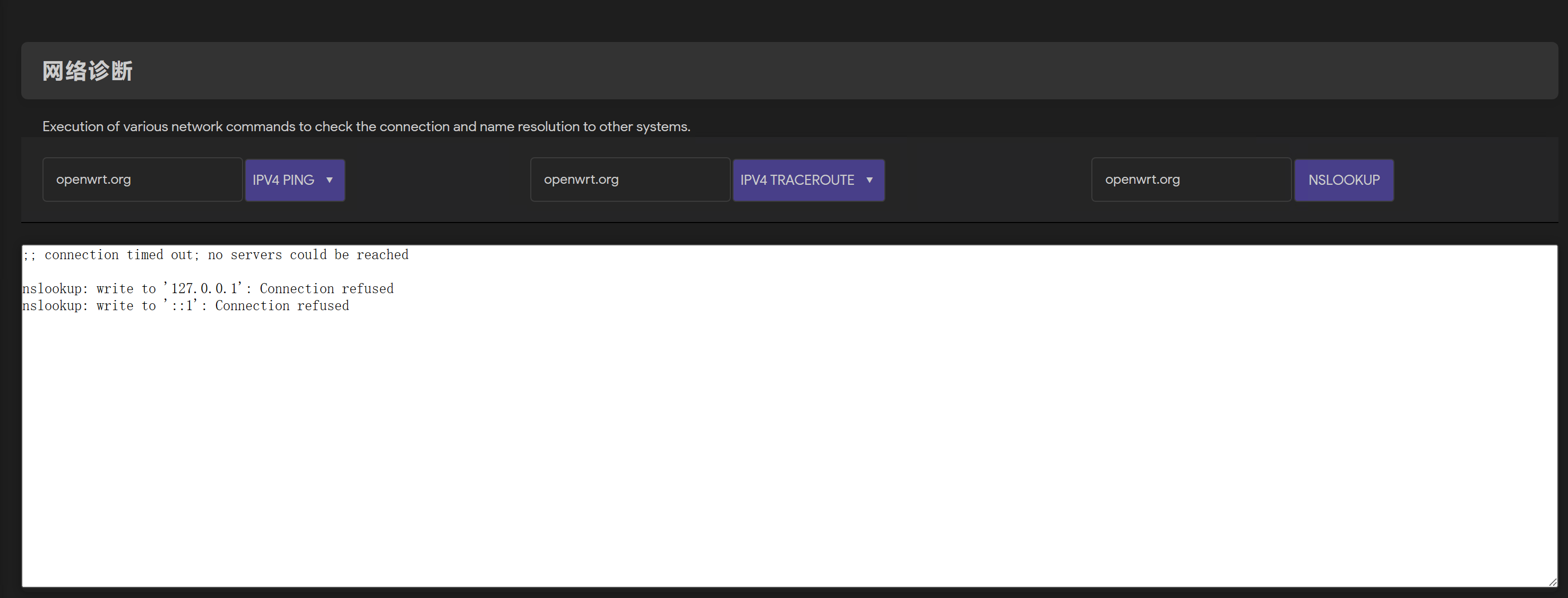Expand the IPV4 TRACEROUTE dropdown arrow
The image size is (1568, 598).
point(869,180)
